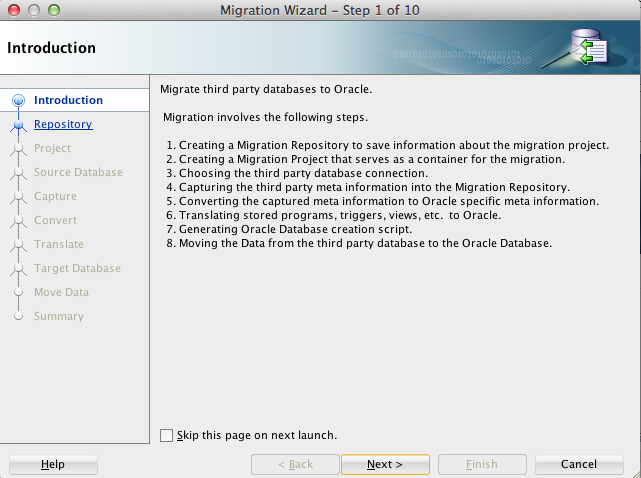641x478 pixels.
Task: Select the Convert step
Action: coord(55,220)
